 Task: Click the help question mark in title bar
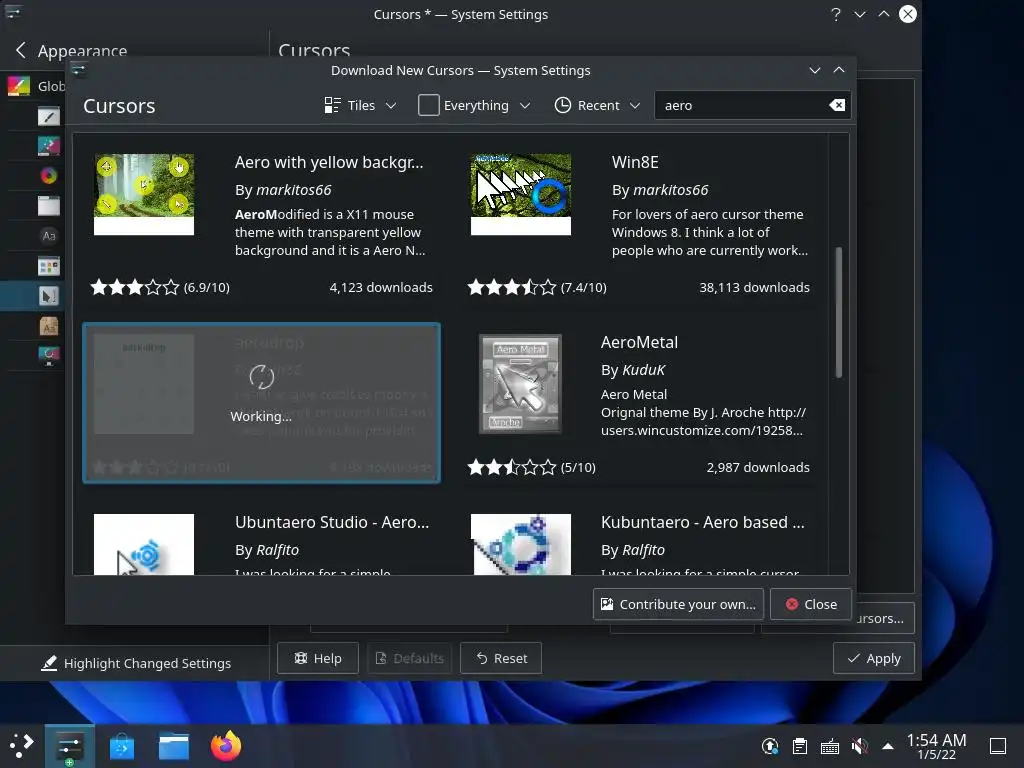[835, 14]
